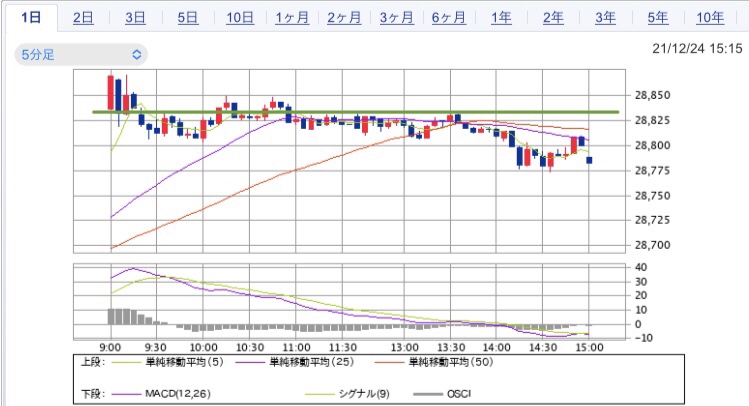The width and height of the screenshot is (749, 406).
Task: Click the 28,700 price axis label
Action: [652, 245]
